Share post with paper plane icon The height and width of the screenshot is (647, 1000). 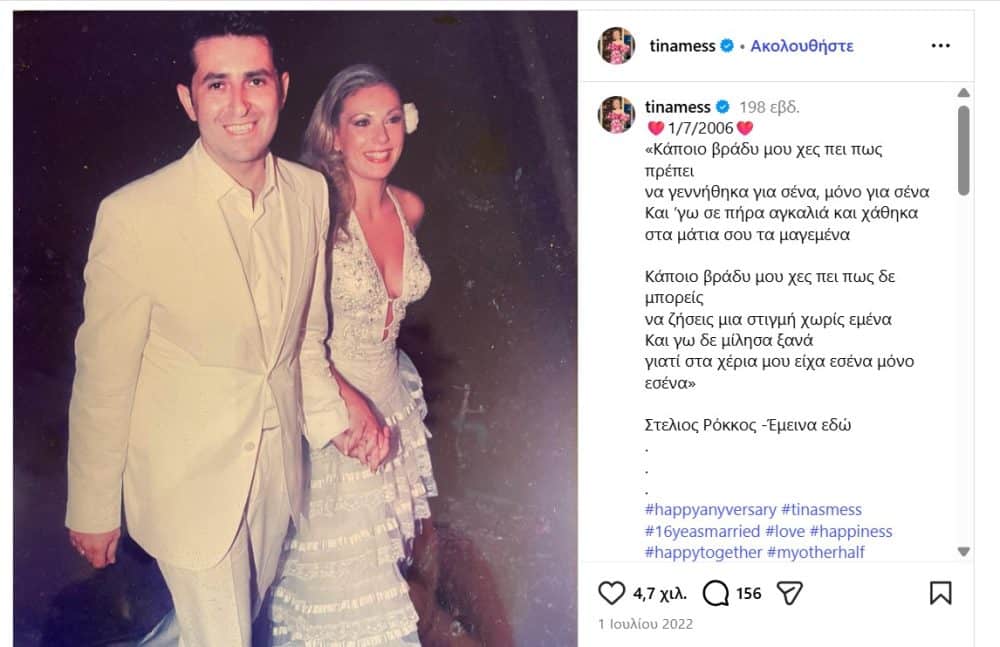click(x=790, y=593)
